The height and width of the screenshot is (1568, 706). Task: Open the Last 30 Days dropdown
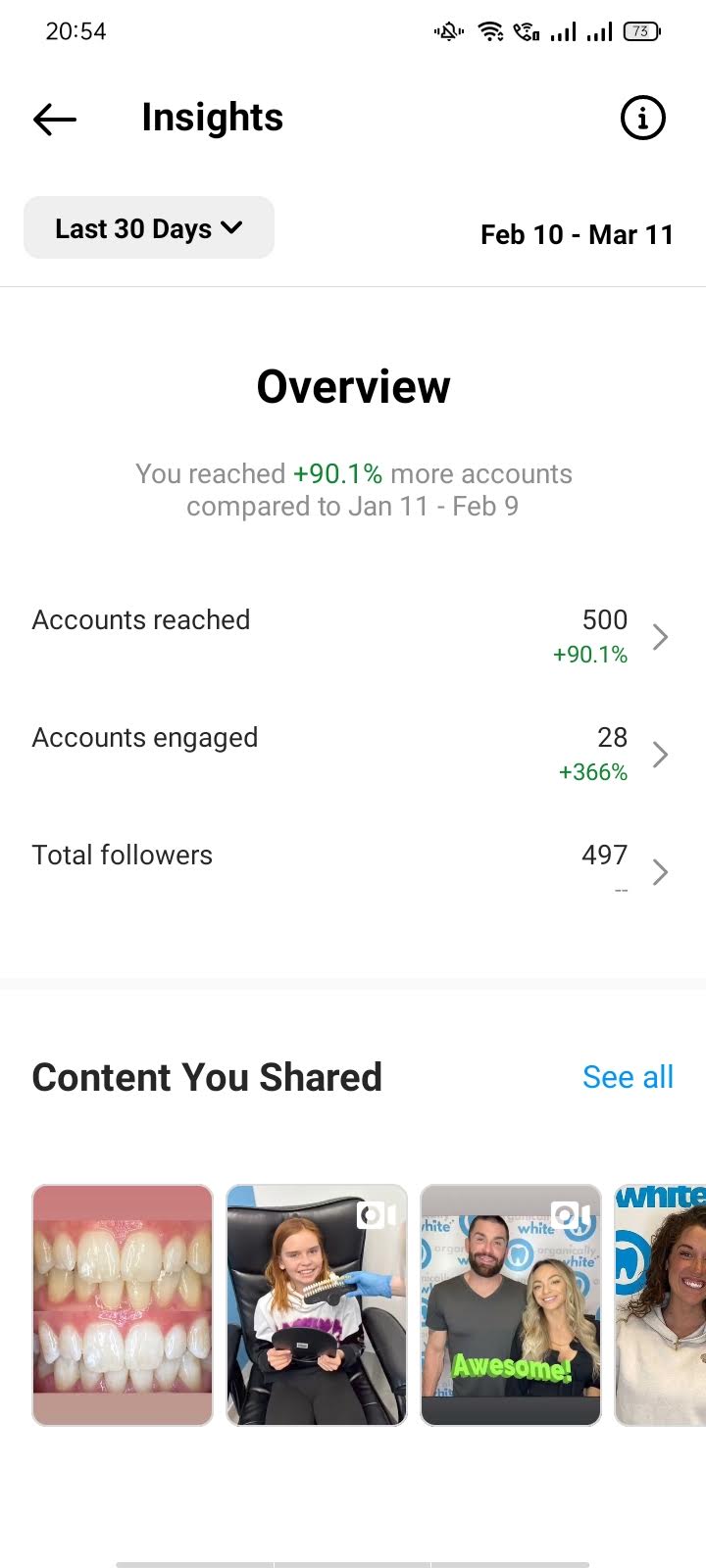point(149,228)
